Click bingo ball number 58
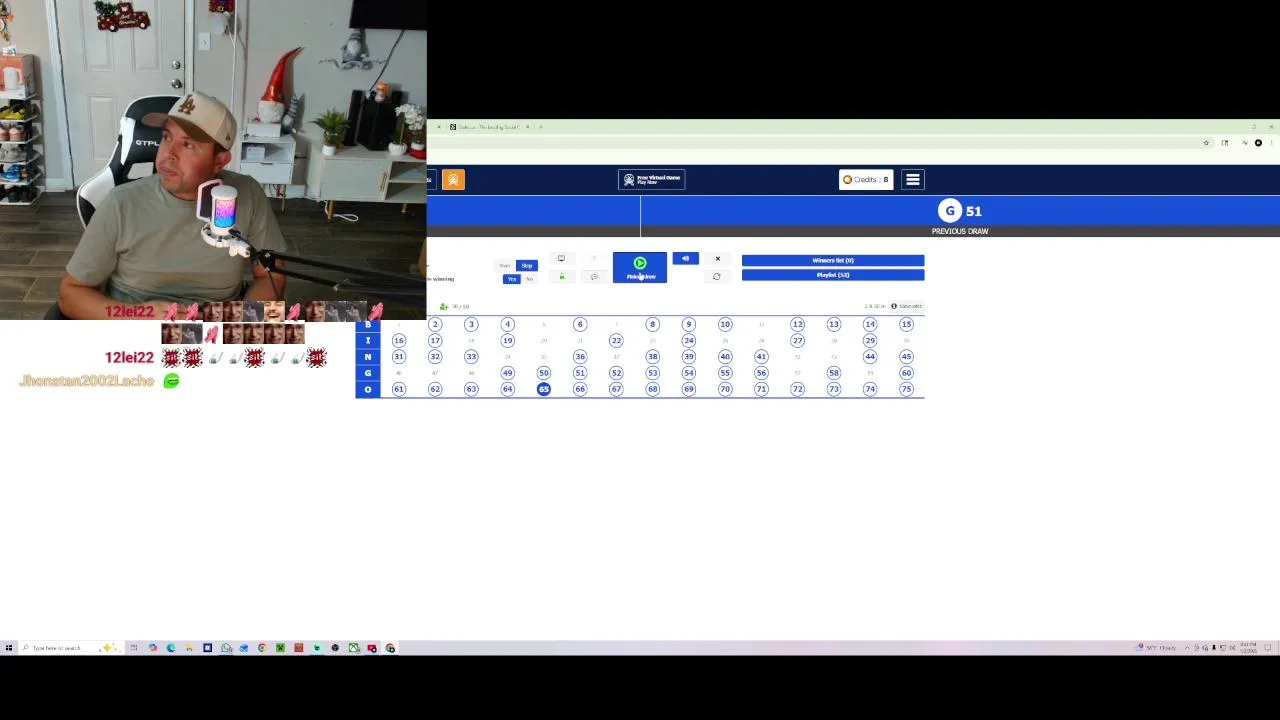1280x720 pixels. (x=834, y=373)
